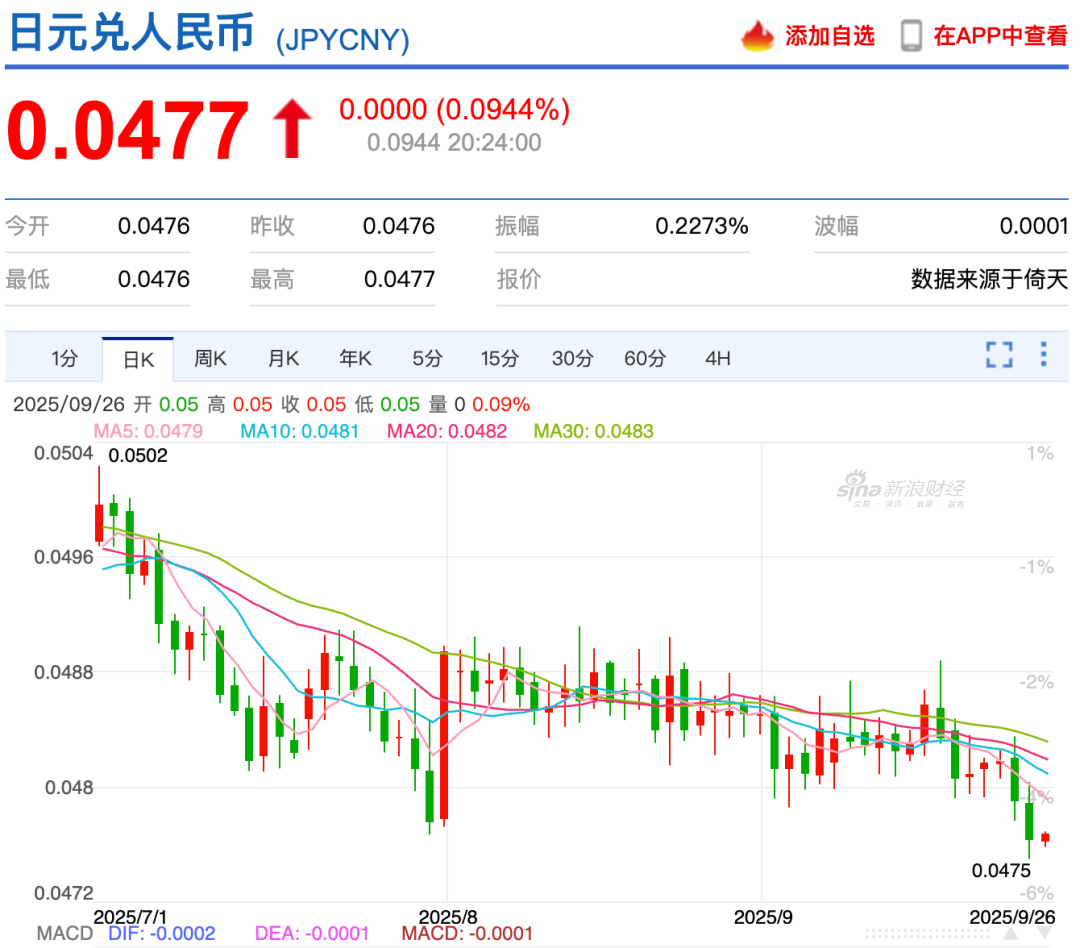This screenshot has height=948, width=1080.
Task: Click the 波幅 label
Action: pos(836,226)
